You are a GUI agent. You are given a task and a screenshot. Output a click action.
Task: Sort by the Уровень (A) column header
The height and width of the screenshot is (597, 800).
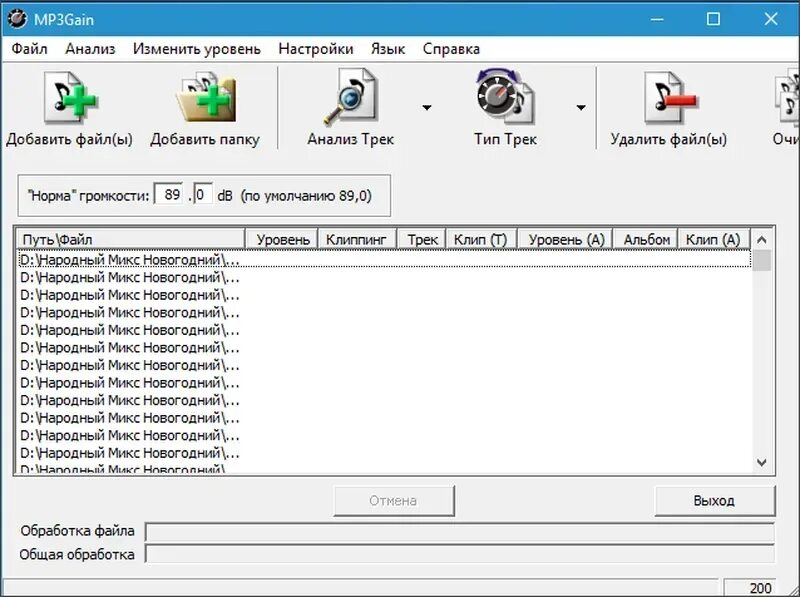[565, 239]
